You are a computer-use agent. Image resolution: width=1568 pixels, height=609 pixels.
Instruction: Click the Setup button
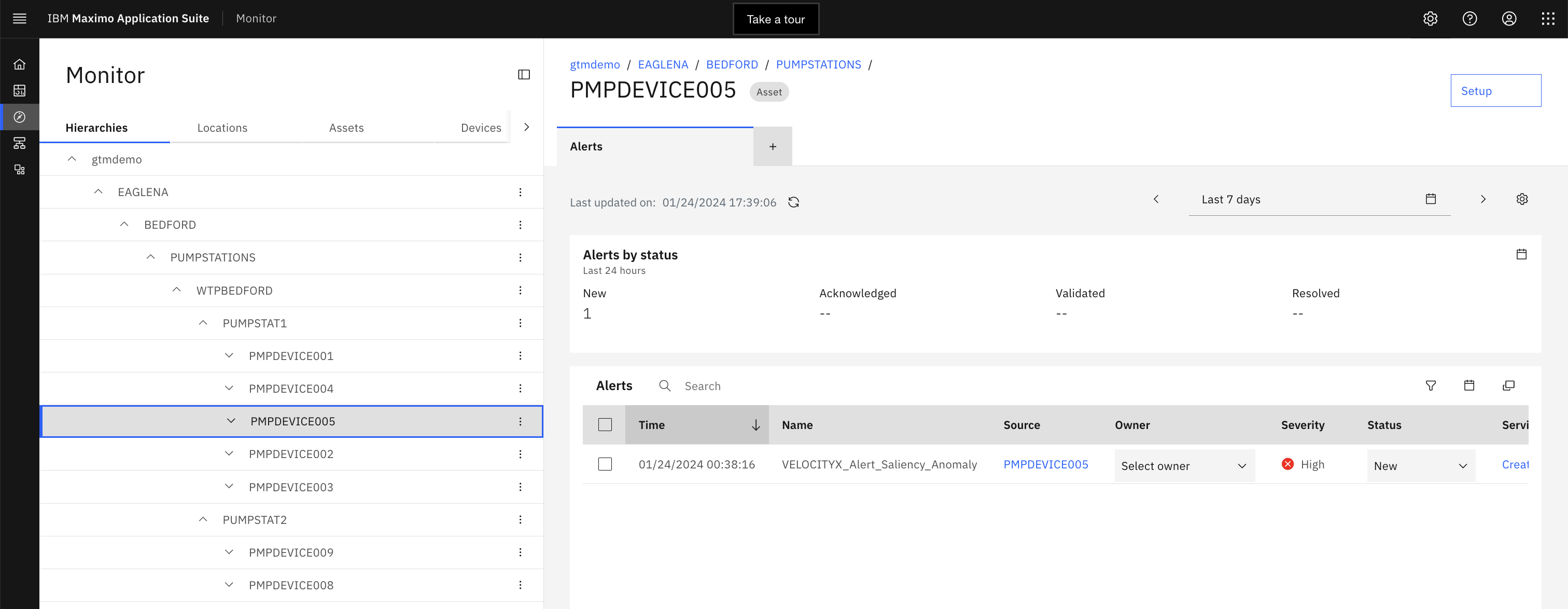[x=1495, y=91]
